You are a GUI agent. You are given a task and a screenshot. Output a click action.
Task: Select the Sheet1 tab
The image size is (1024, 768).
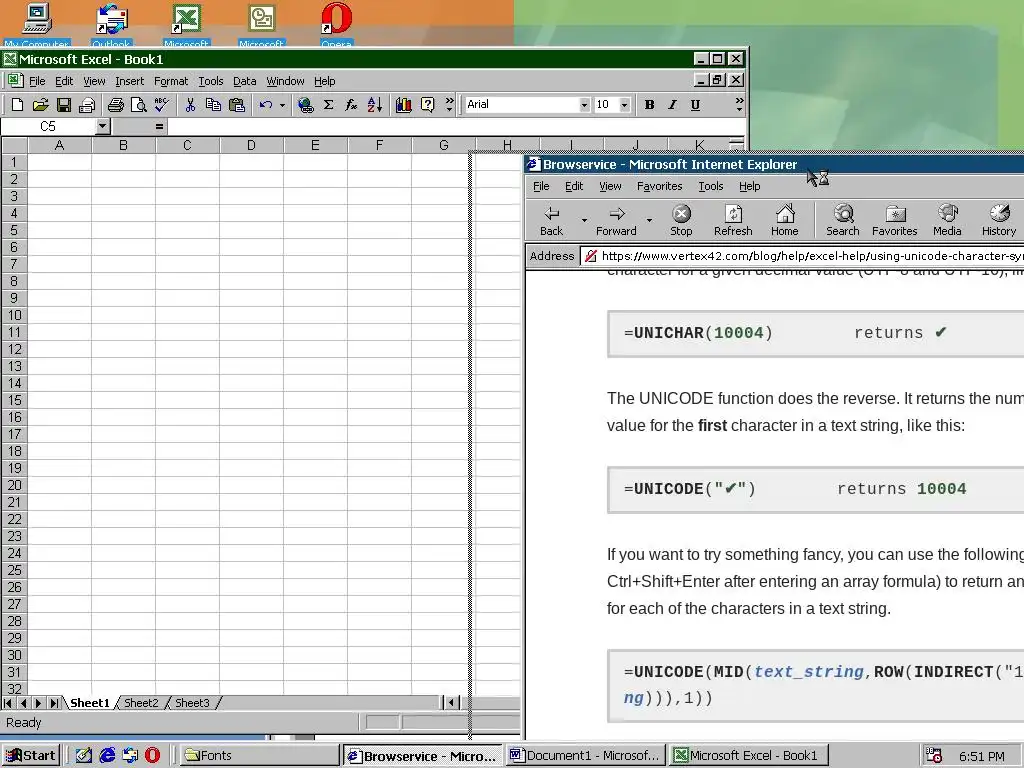[89, 703]
